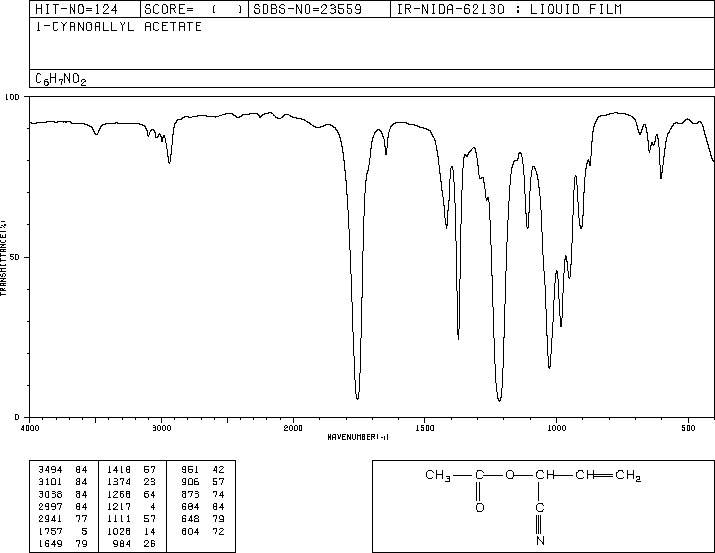
Task: Click the IR-NIDA-62130 : LIQUID FILM label
Action: pyautogui.click(x=509, y=9)
